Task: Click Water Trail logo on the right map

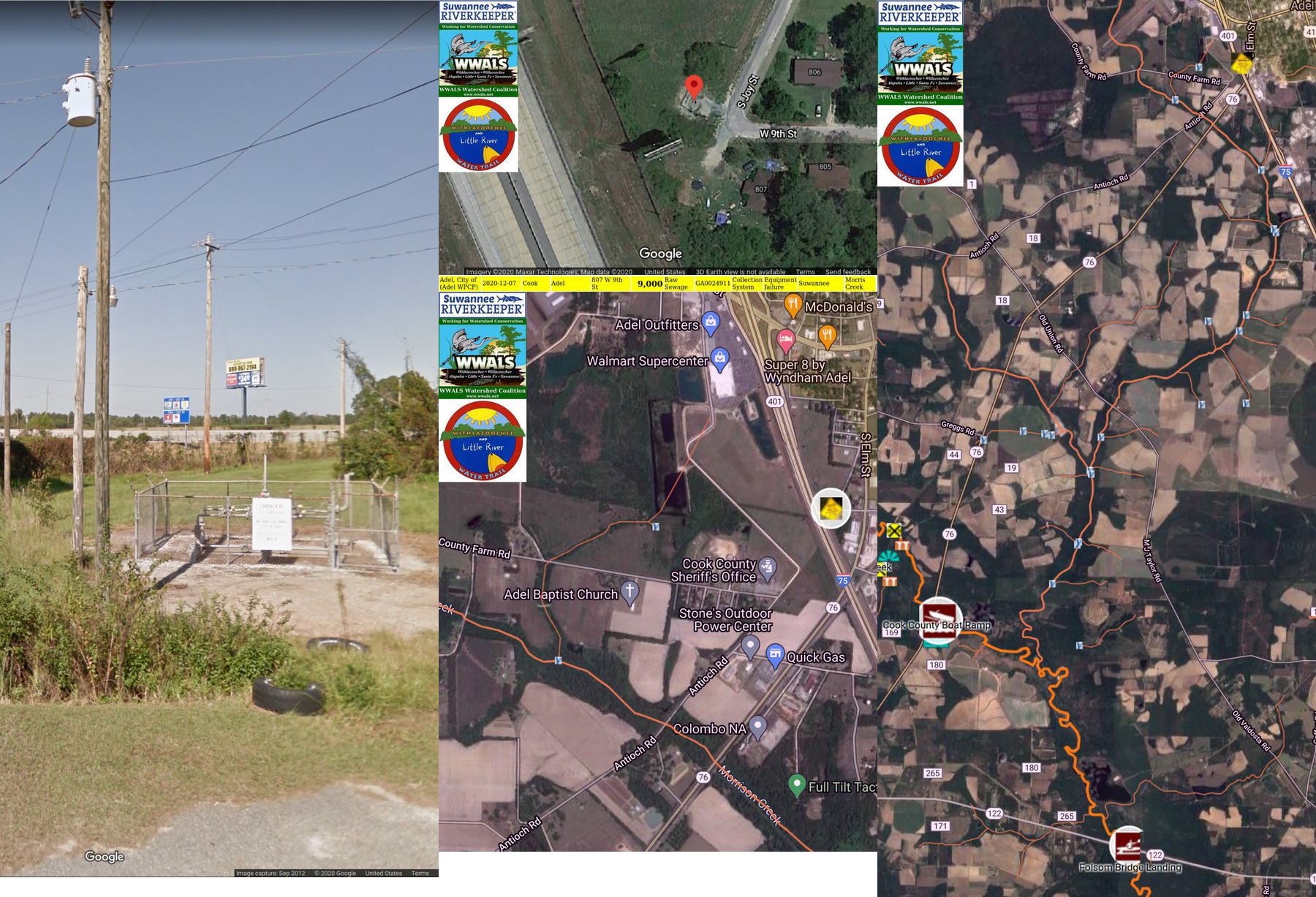Action: [920, 146]
